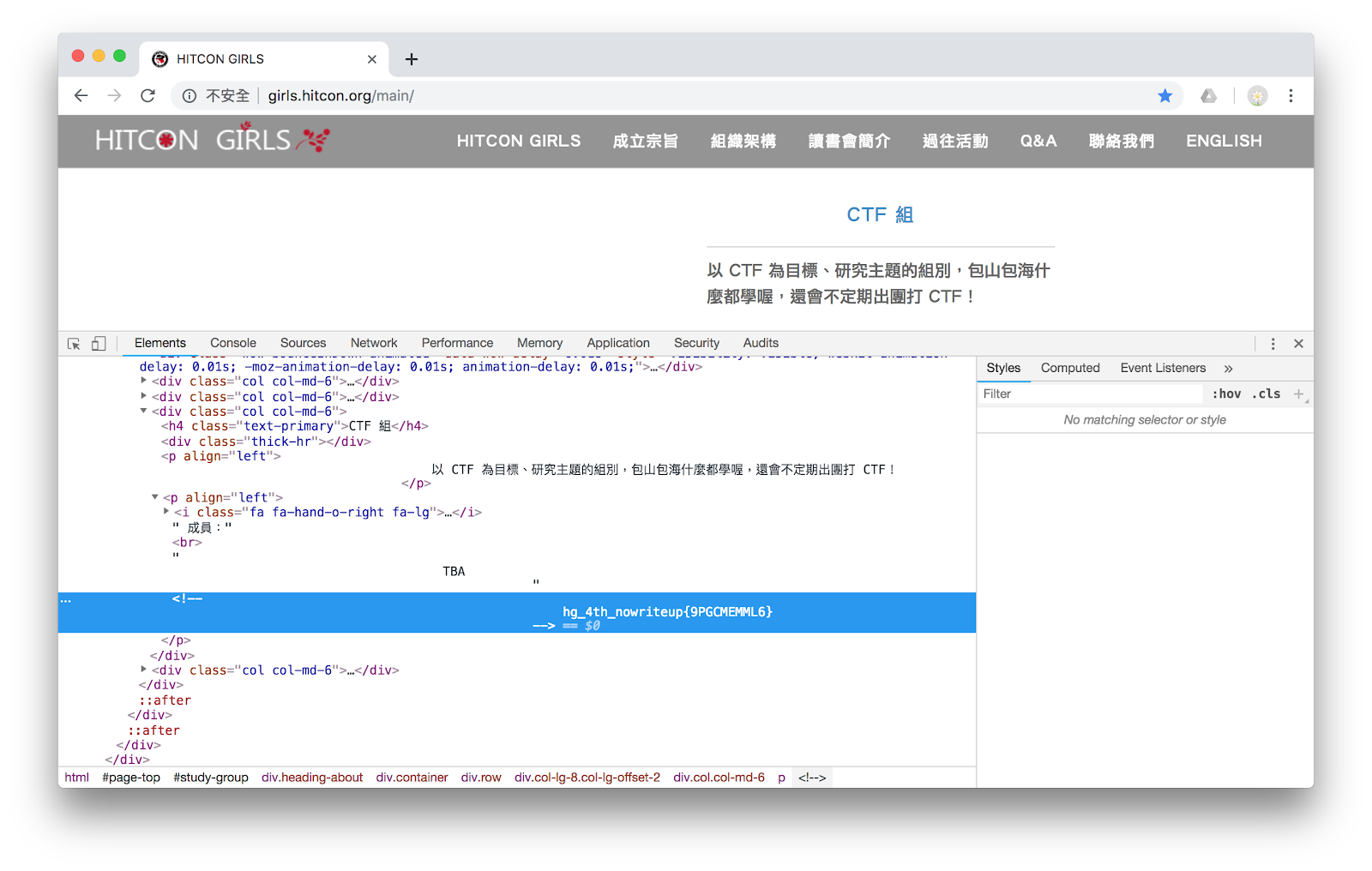Image resolution: width=1372 pixels, height=871 pixels.
Task: Close the DevTools panel
Action: [1298, 344]
